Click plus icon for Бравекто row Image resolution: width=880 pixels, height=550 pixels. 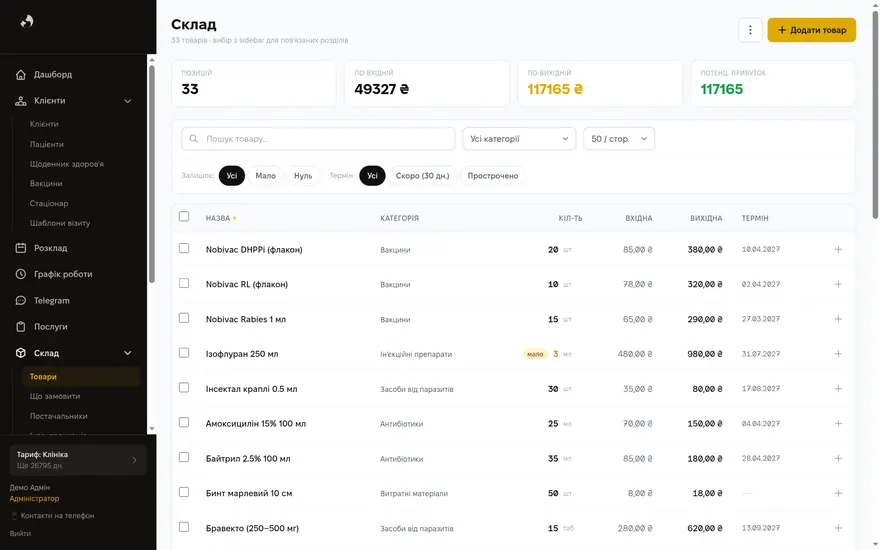click(x=838, y=528)
